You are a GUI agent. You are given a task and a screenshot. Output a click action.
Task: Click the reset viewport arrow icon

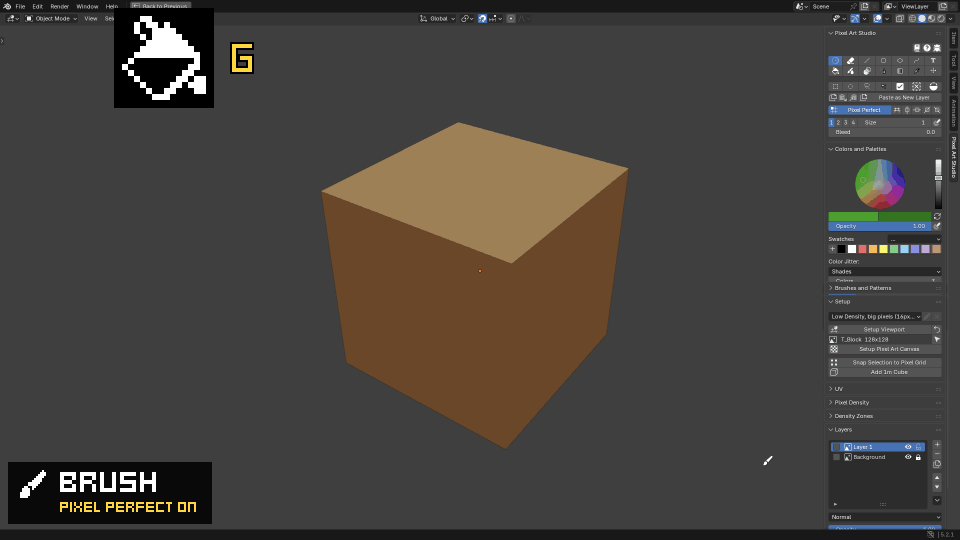937,329
